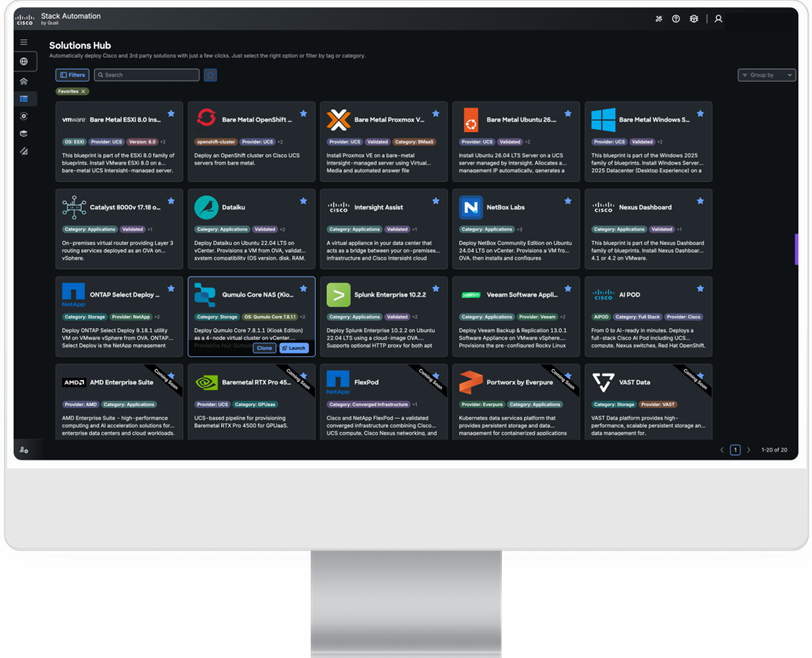The height and width of the screenshot is (658, 812).
Task: Toggle favorite star on the Bare Metal Ubuntu card
Action: coord(568,113)
